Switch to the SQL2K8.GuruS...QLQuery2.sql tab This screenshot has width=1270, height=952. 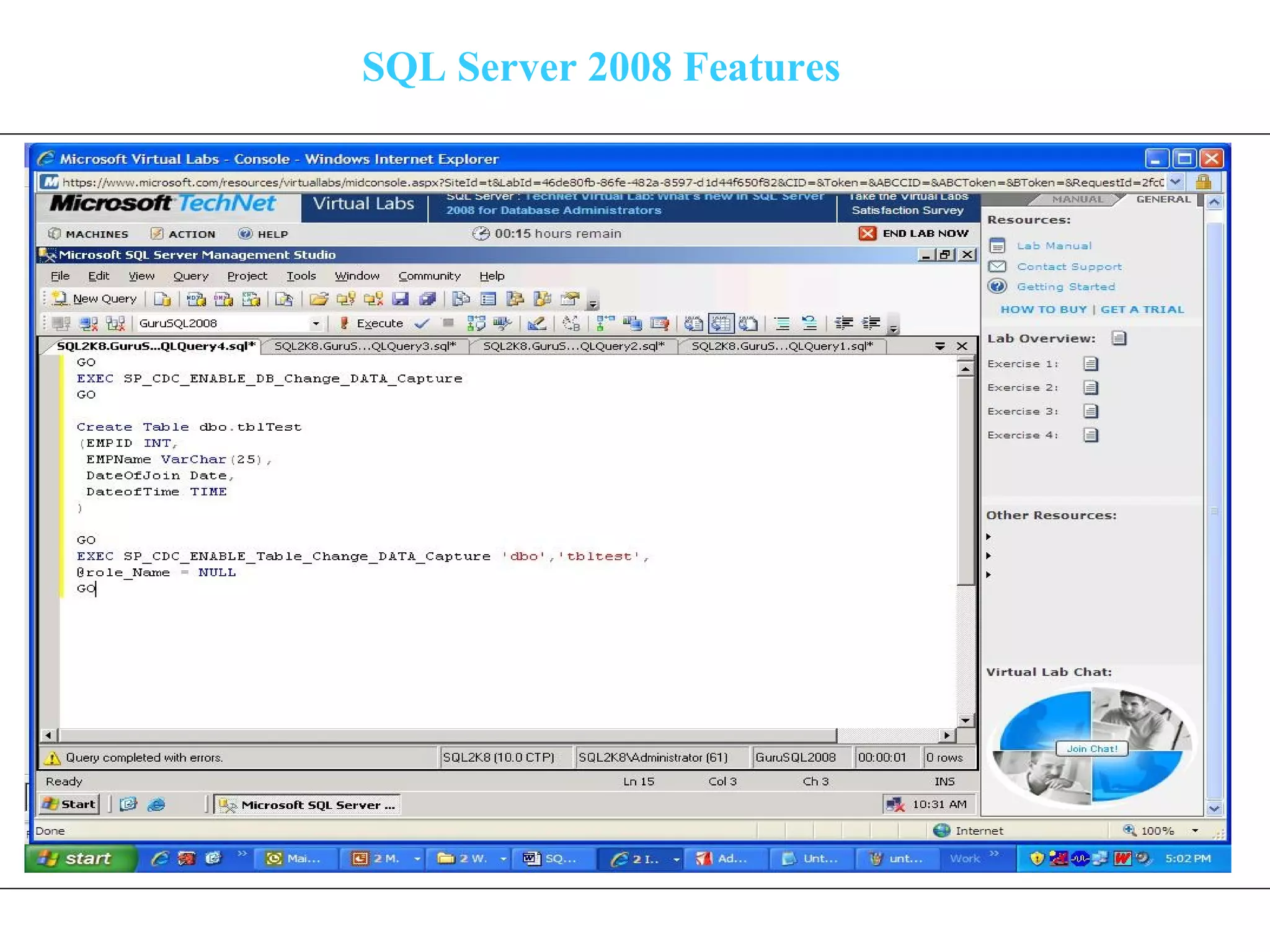[573, 346]
